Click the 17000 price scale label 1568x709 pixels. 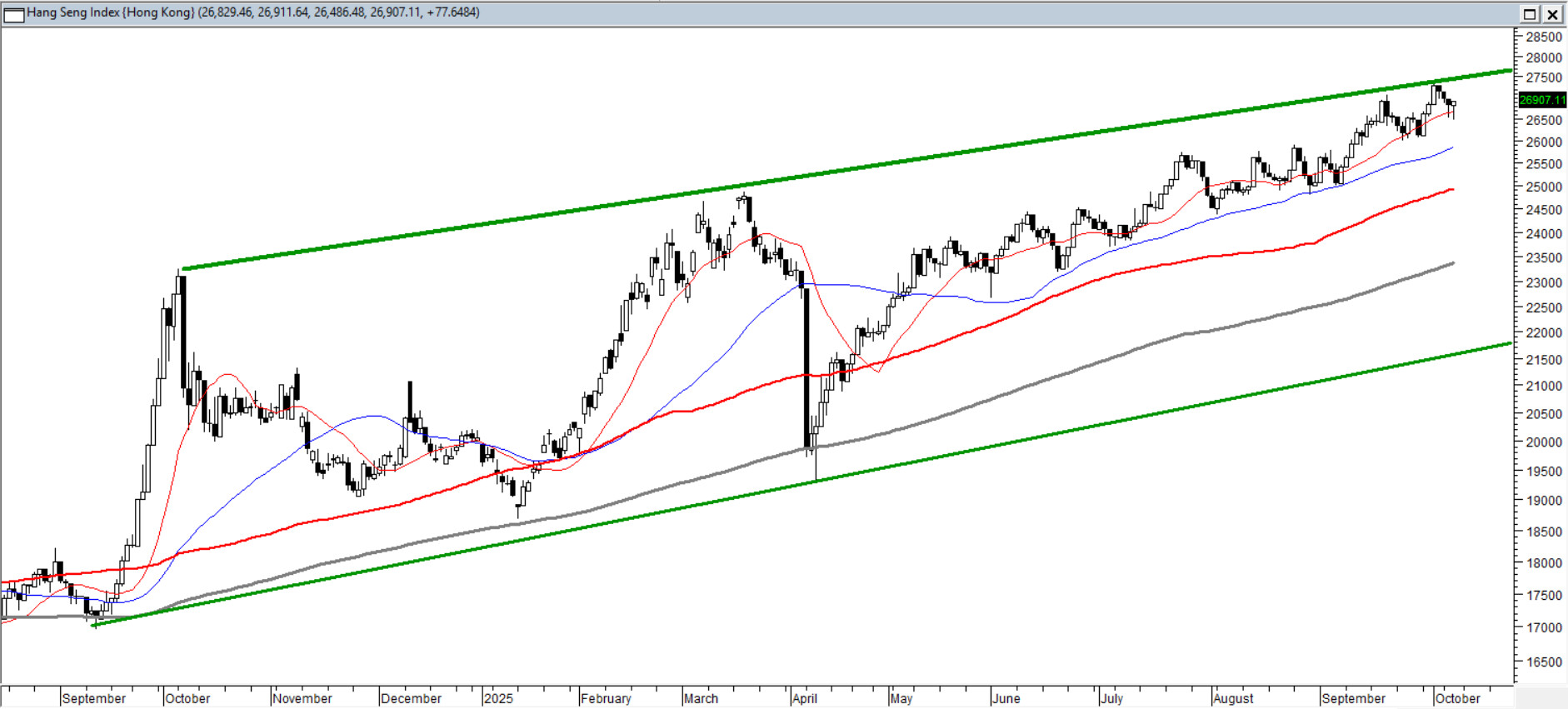coord(1543,627)
